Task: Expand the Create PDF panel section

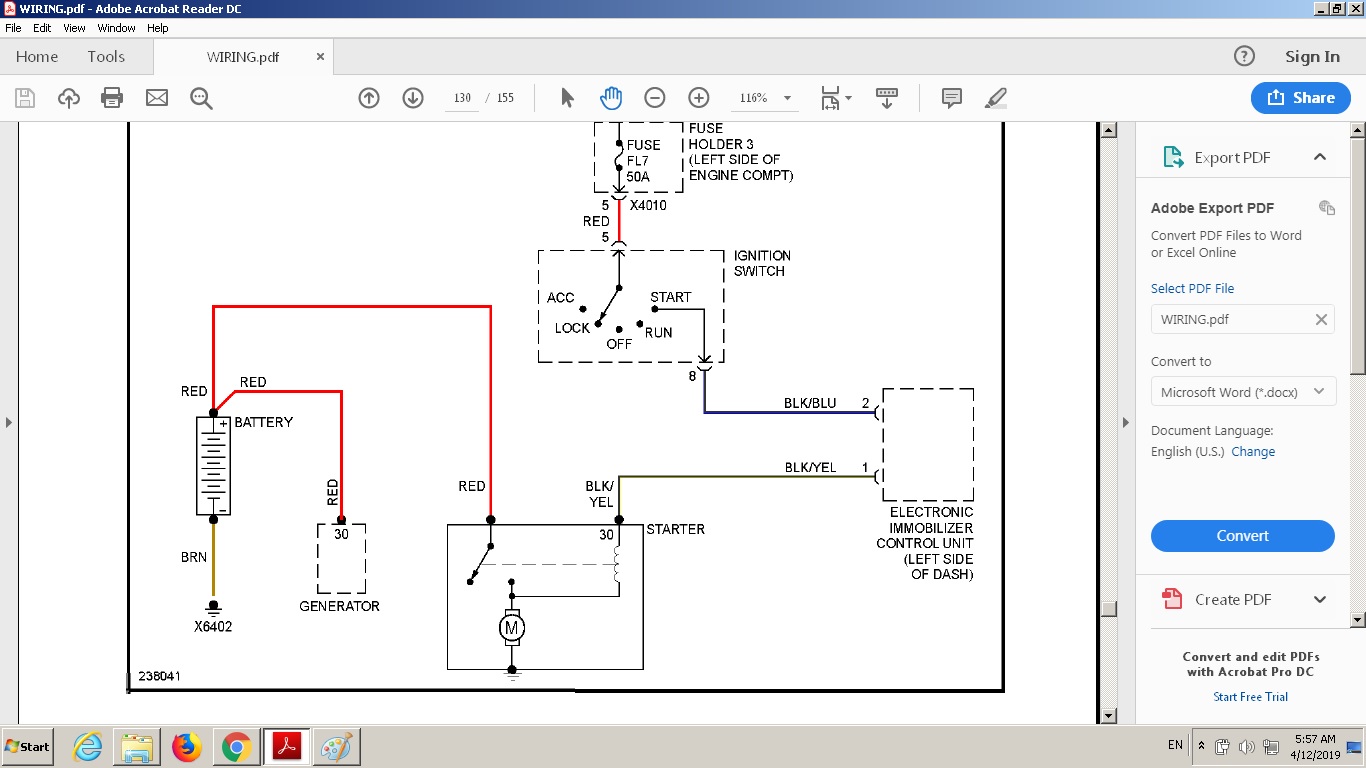Action: (1319, 599)
